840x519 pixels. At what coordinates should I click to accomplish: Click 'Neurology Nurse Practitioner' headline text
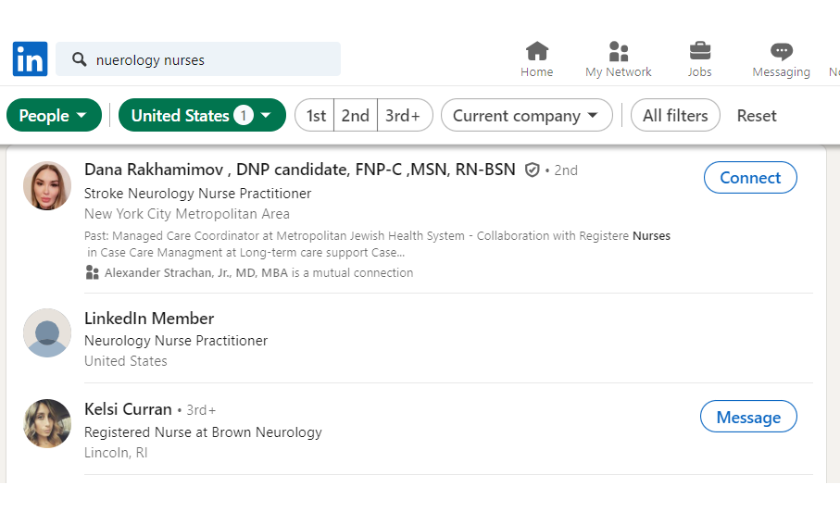[x=176, y=341]
